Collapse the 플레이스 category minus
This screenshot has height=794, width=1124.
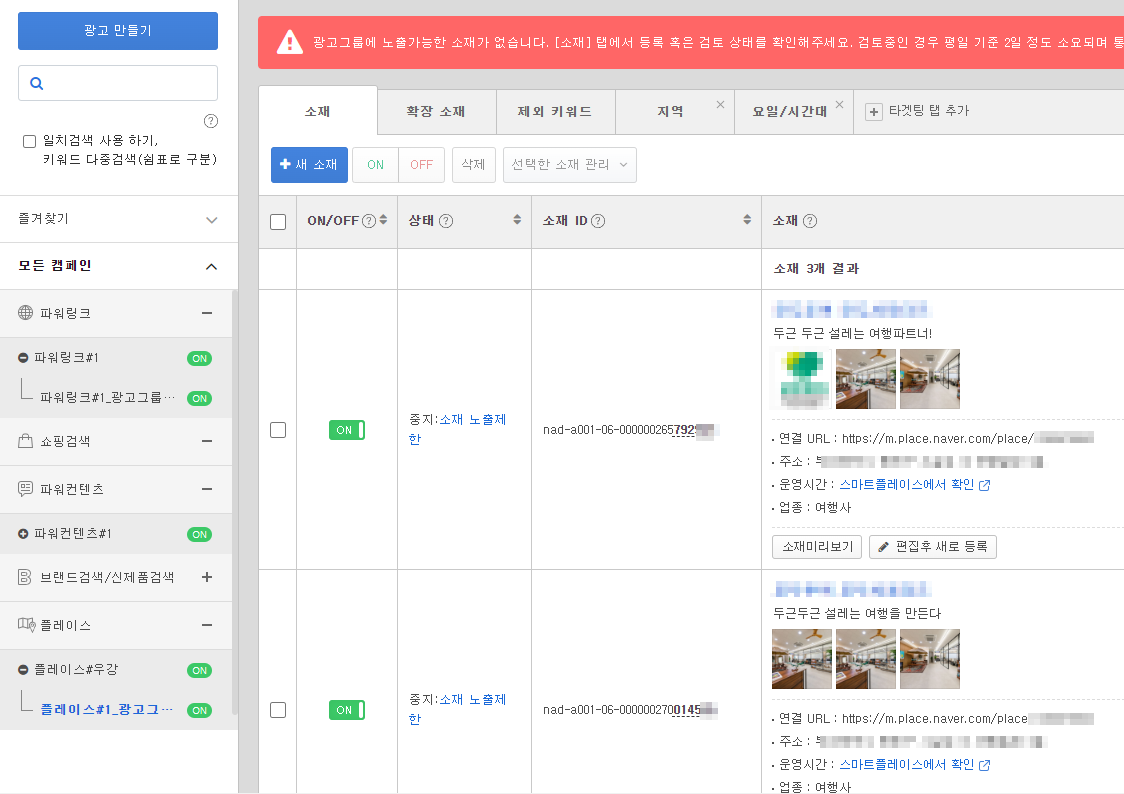click(x=207, y=626)
